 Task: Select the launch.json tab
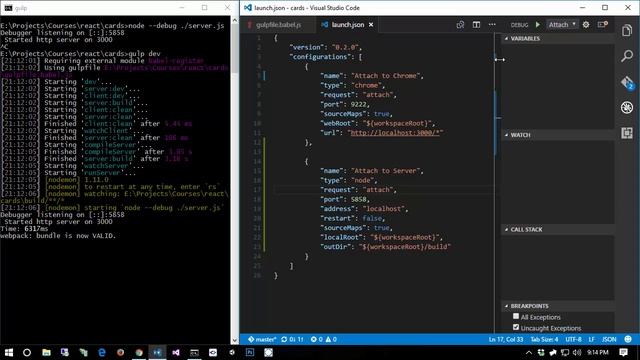[x=347, y=25]
